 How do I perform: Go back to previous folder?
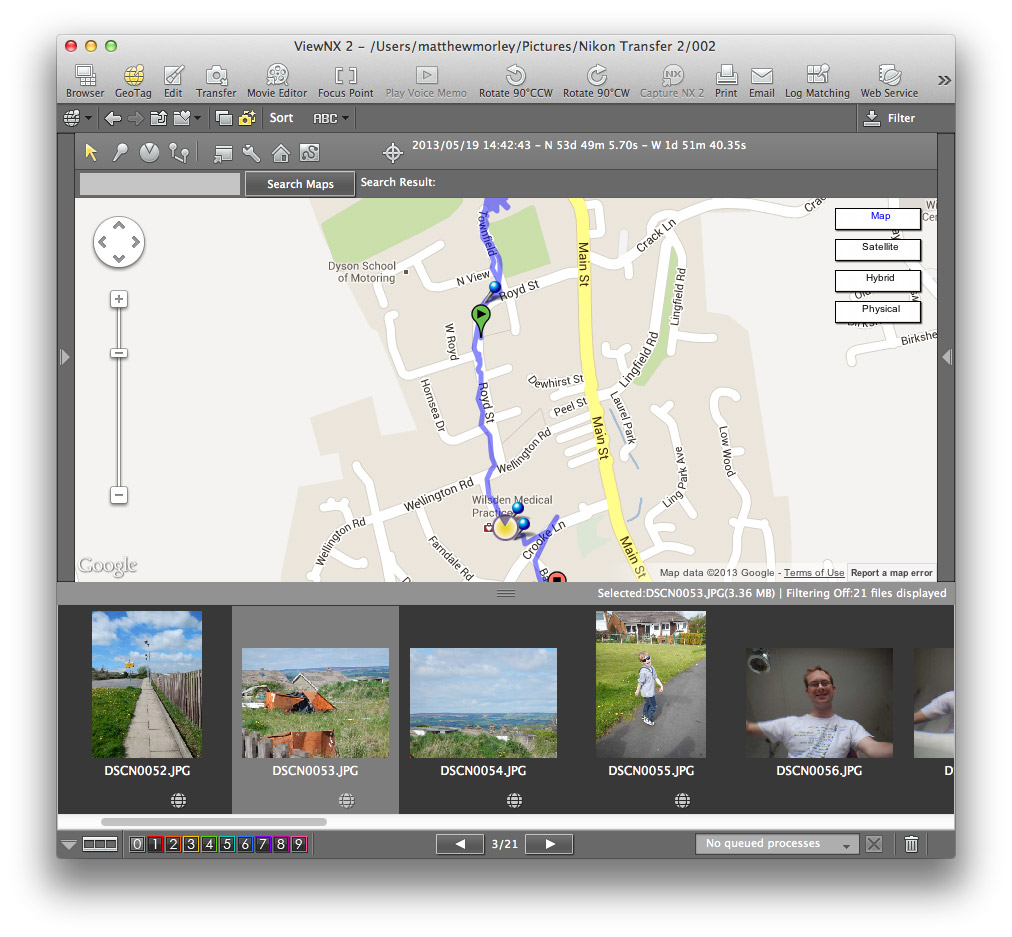113,118
